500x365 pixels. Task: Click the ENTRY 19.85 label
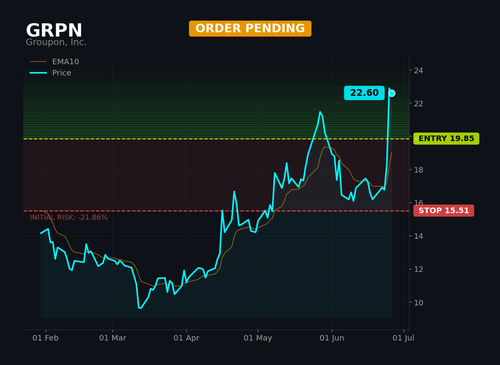click(x=446, y=138)
